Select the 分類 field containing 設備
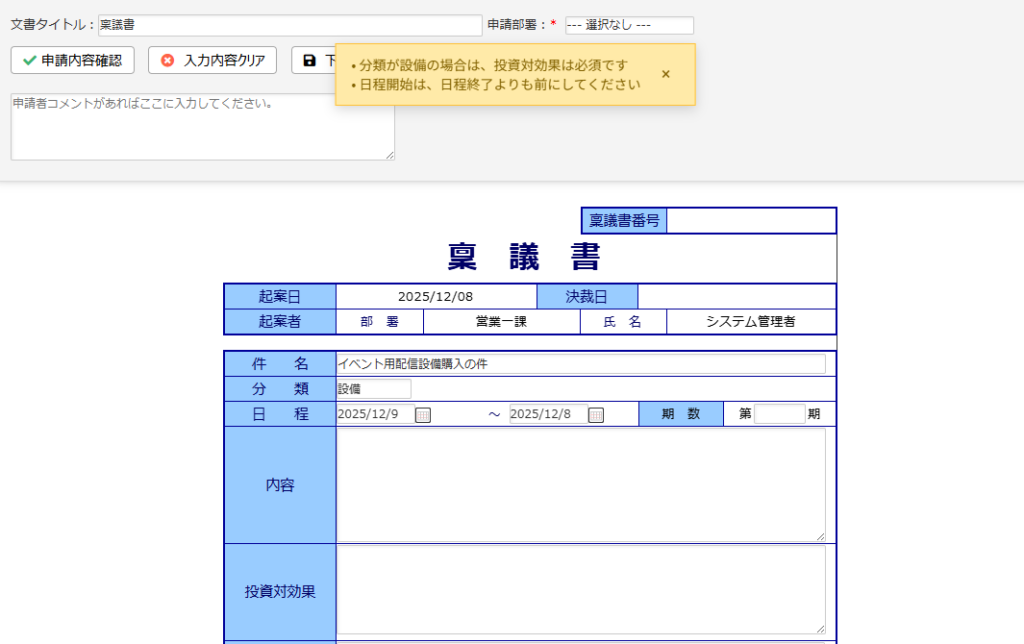 click(x=373, y=389)
